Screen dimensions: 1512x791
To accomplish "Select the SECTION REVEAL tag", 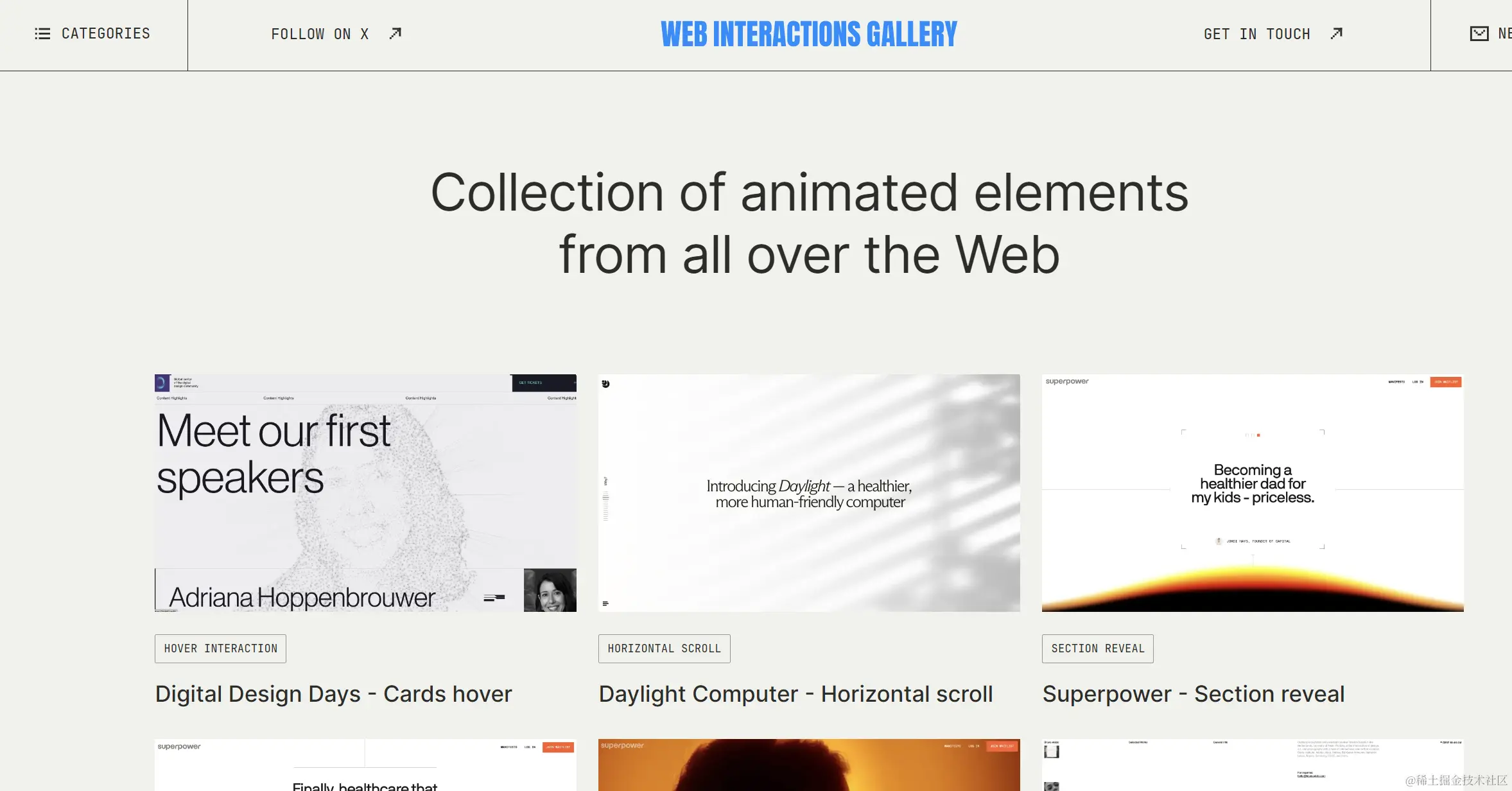I will (1097, 648).
